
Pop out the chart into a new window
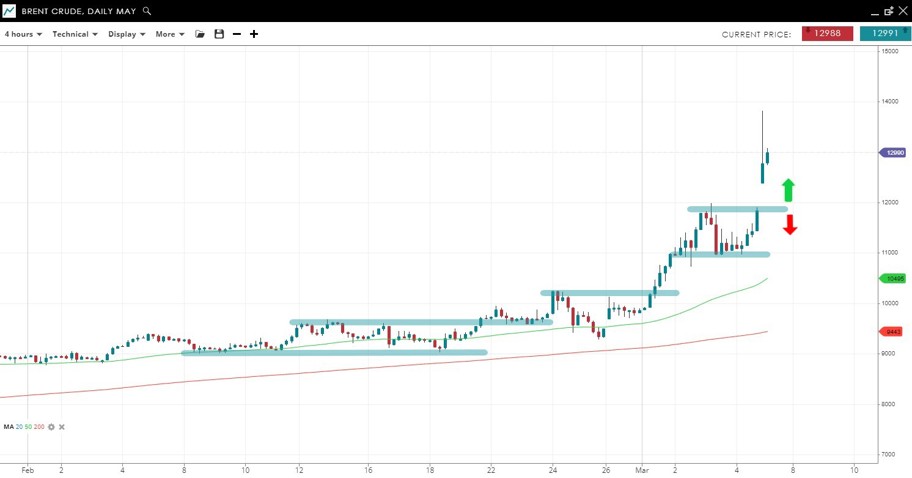[888, 11]
